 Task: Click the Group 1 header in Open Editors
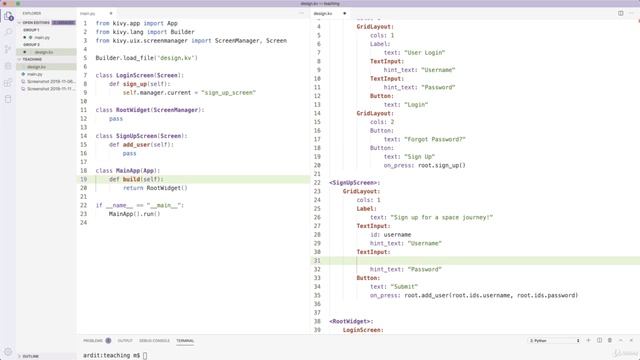[x=31, y=30]
